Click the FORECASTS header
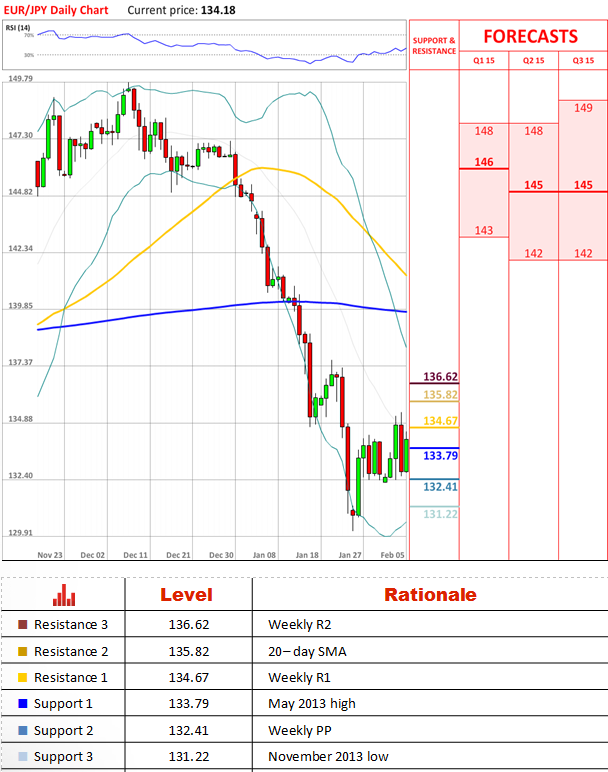This screenshot has height=772, width=608. [531, 36]
